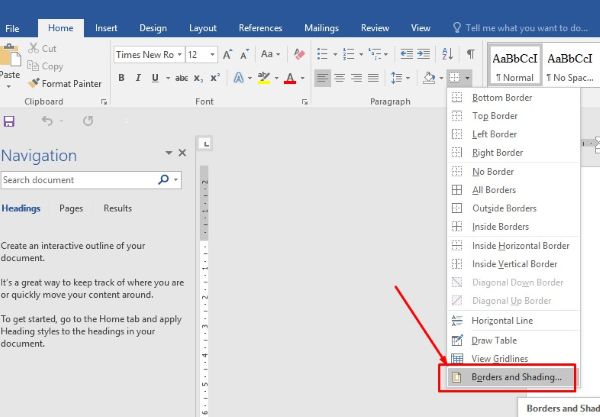Apply Underline formatting

point(155,78)
